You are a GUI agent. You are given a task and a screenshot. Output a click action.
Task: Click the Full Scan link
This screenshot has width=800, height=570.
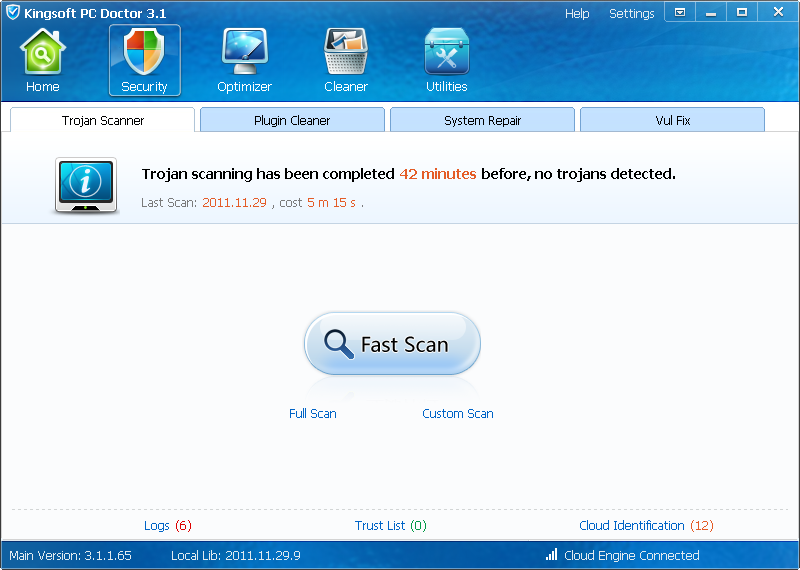pyautogui.click(x=313, y=413)
